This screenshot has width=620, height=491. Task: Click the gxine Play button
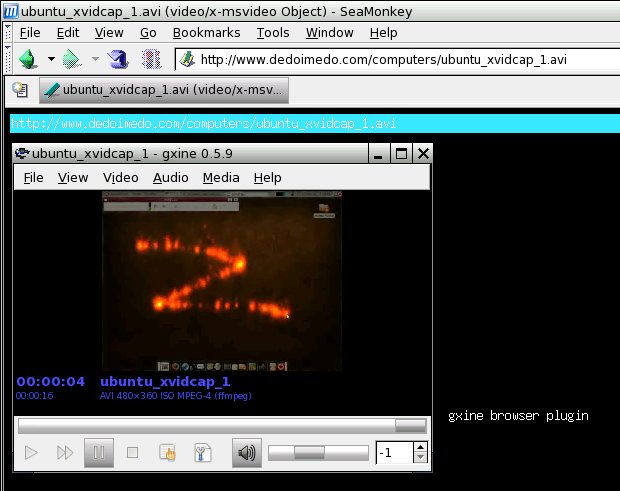coord(31,453)
